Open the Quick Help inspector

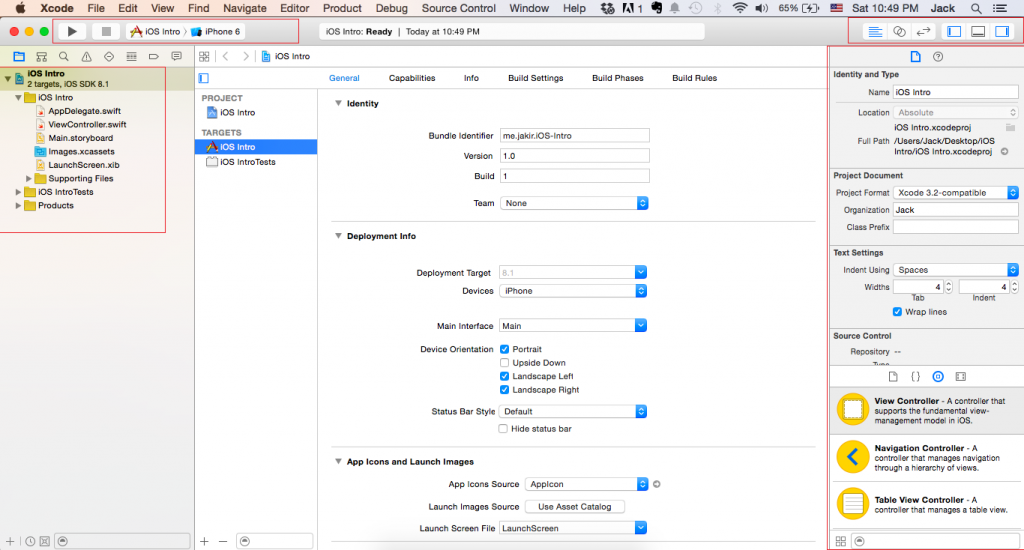click(x=938, y=57)
